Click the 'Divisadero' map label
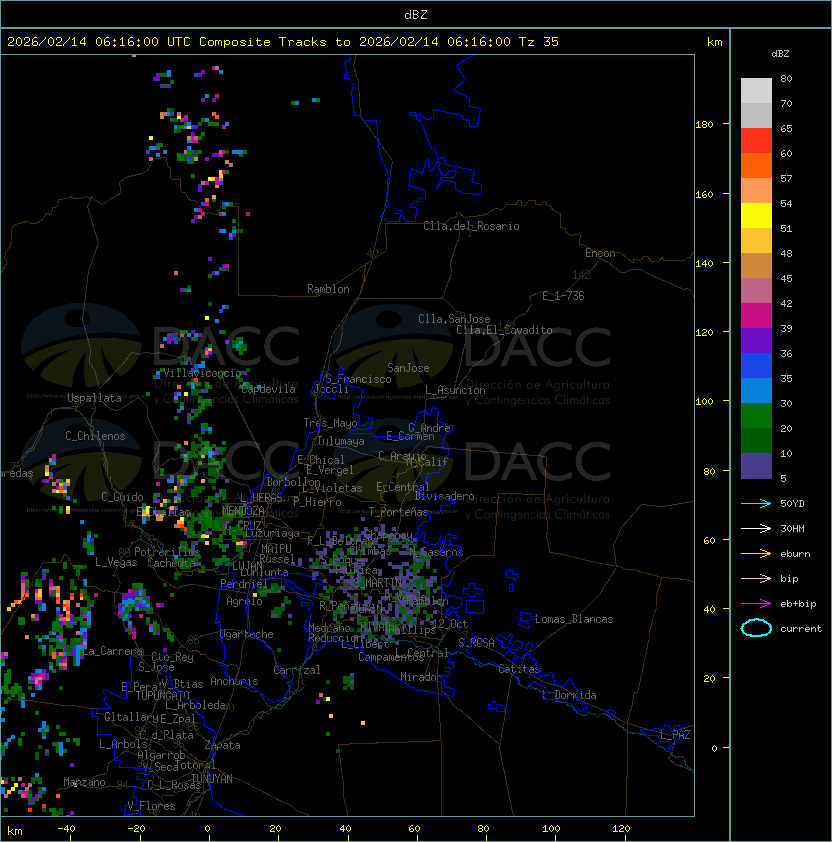Image resolution: width=832 pixels, height=842 pixels. 444,496
